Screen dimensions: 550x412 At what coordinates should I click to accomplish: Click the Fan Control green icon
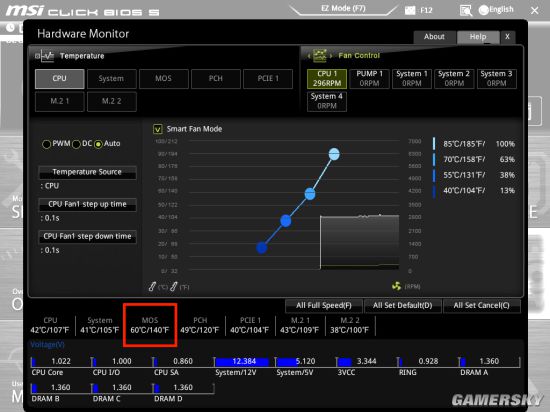click(x=320, y=55)
